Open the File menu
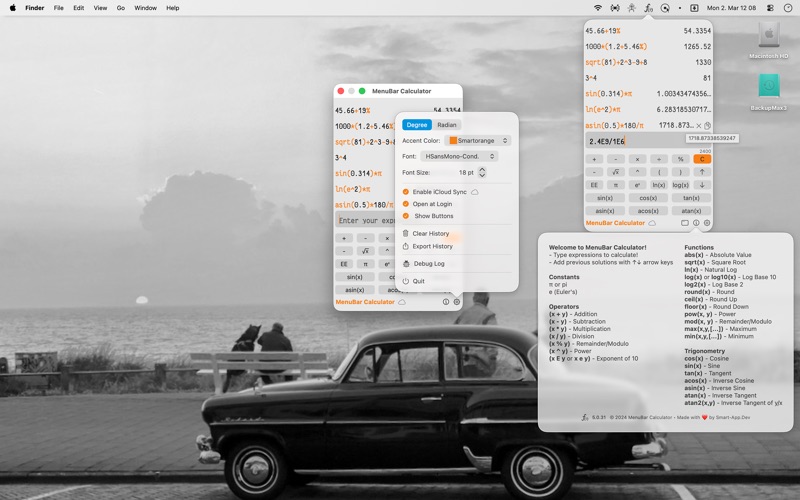 coord(59,8)
